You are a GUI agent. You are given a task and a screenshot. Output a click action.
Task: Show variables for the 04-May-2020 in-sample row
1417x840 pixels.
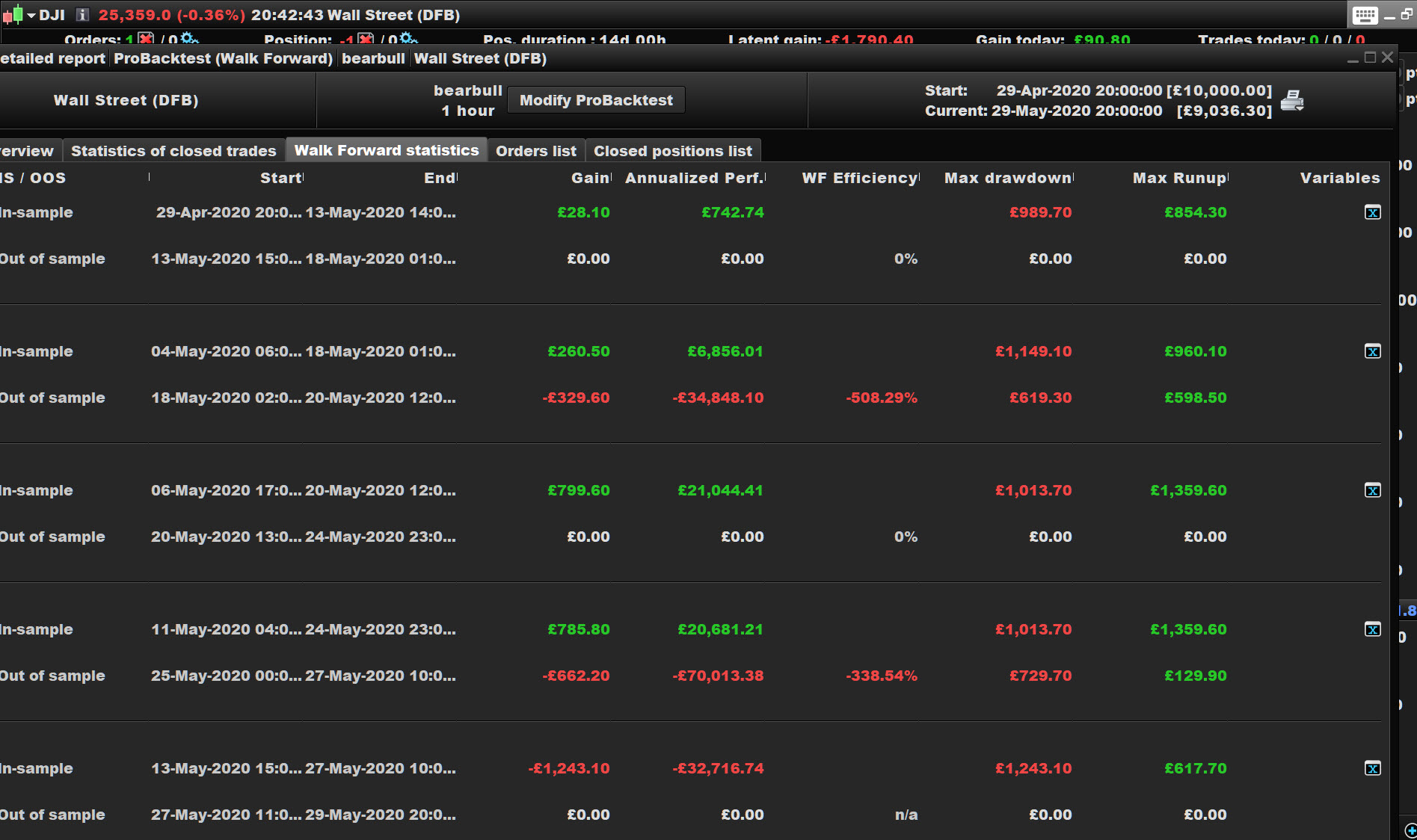point(1372,351)
